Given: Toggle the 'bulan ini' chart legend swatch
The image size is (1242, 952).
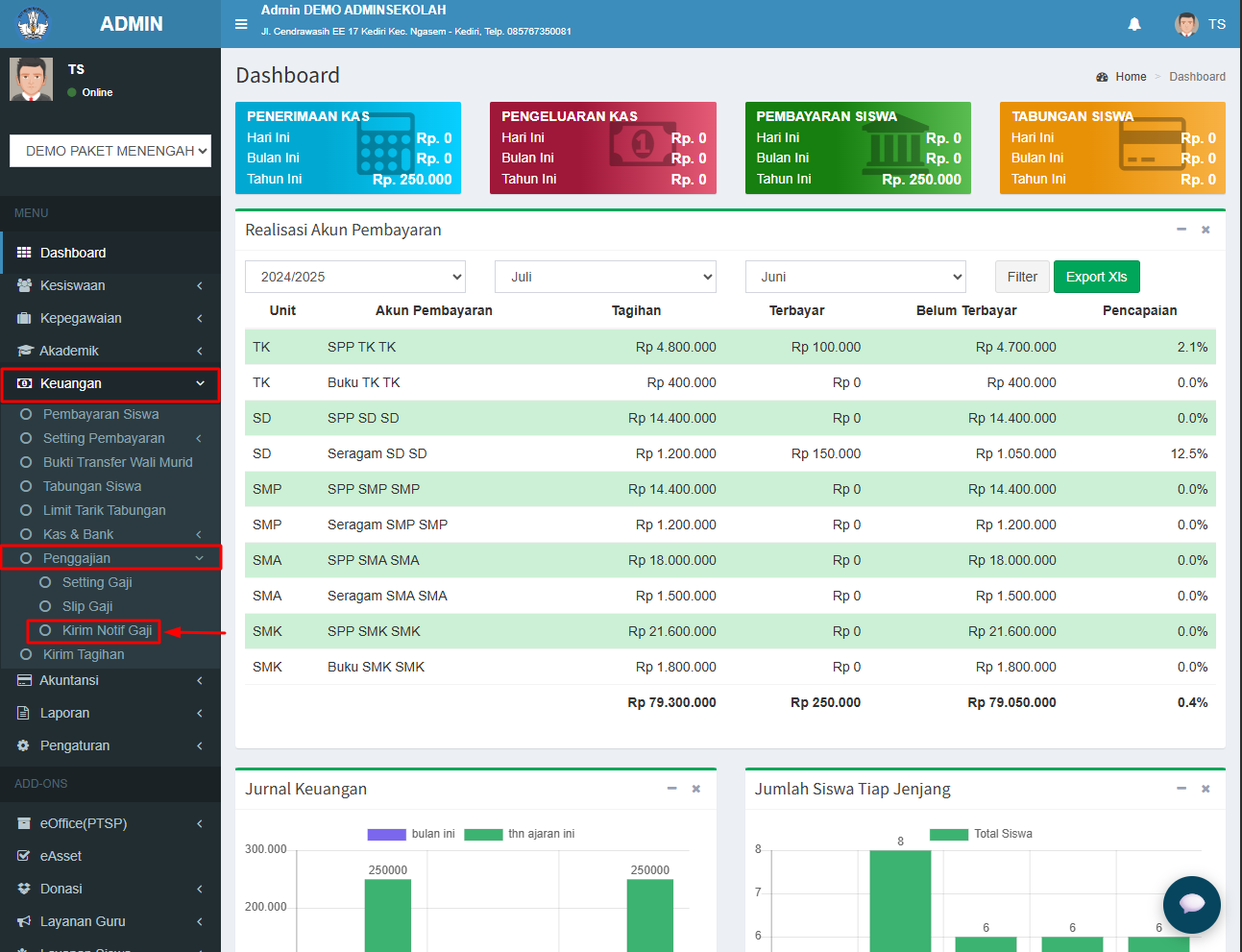Looking at the screenshot, I should click(386, 834).
